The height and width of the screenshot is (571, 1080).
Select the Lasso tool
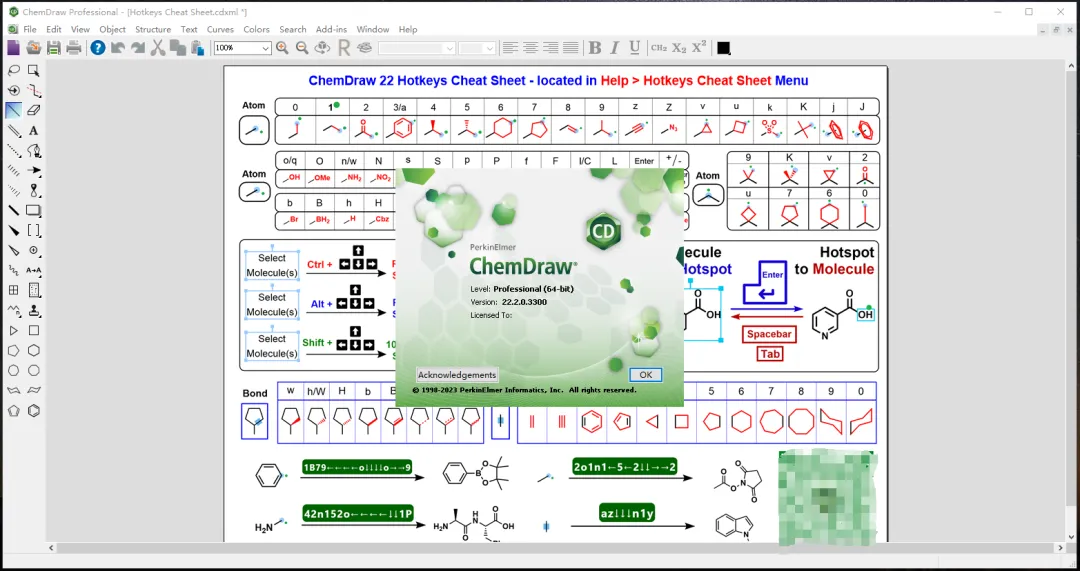14,70
